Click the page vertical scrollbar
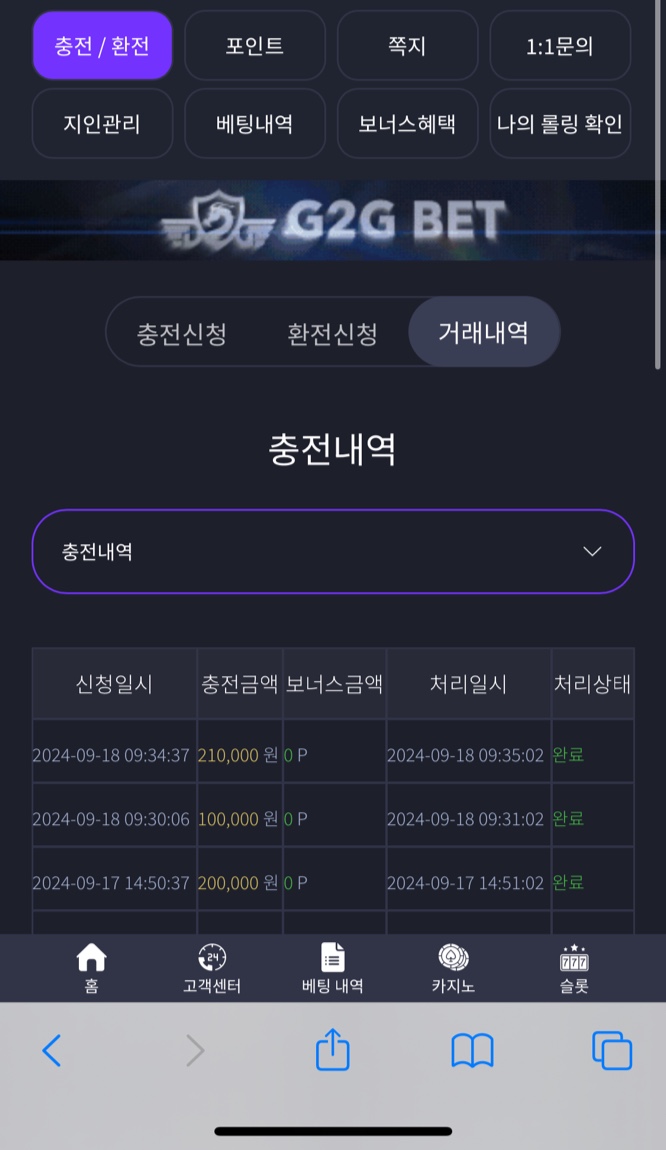The image size is (666, 1150). tap(658, 183)
